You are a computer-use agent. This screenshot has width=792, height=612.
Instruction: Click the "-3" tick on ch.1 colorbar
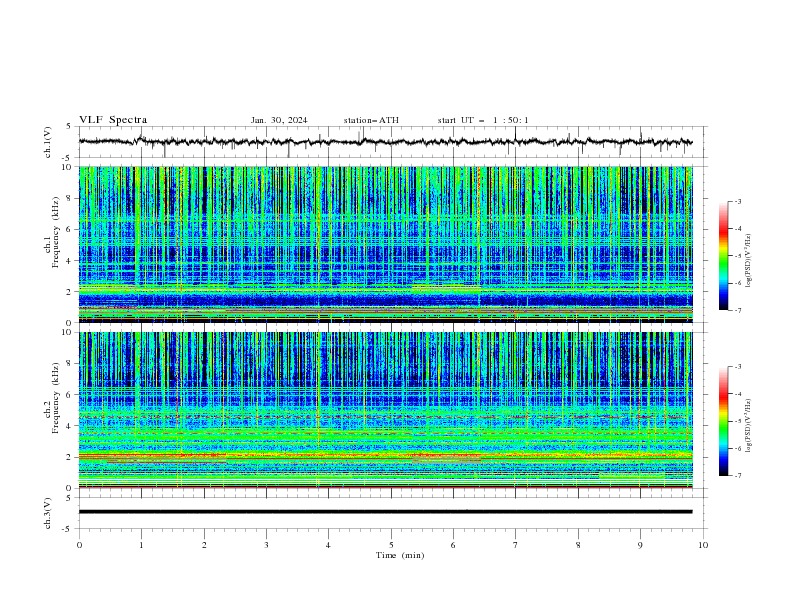tap(737, 201)
